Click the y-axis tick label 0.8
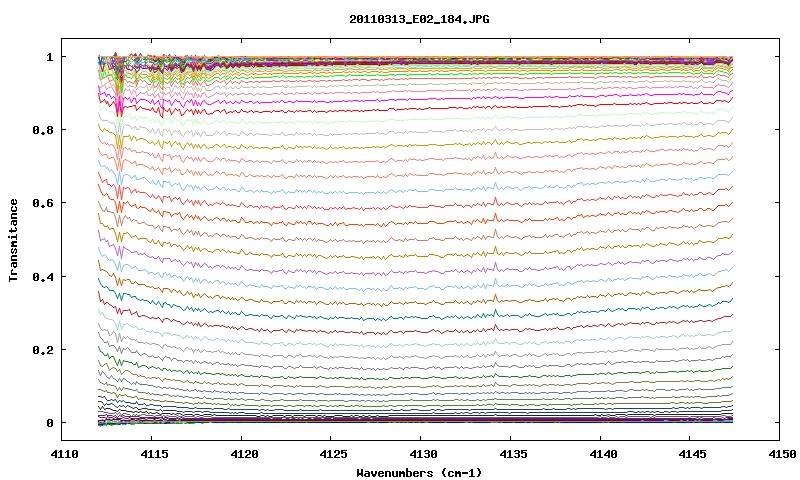800x480 pixels. pyautogui.click(x=43, y=130)
